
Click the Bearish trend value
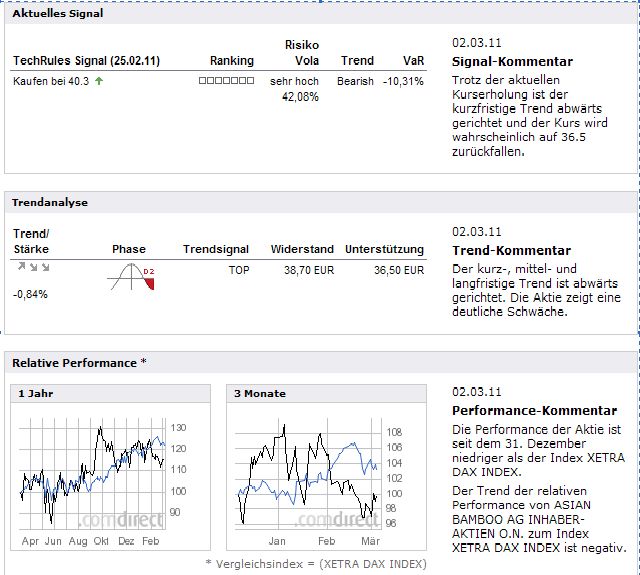tap(355, 81)
